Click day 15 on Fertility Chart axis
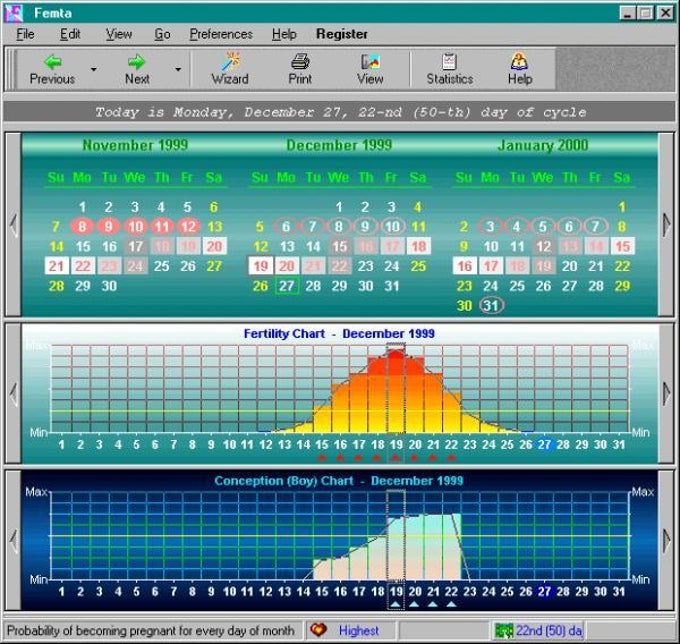The image size is (680, 644). [x=321, y=445]
